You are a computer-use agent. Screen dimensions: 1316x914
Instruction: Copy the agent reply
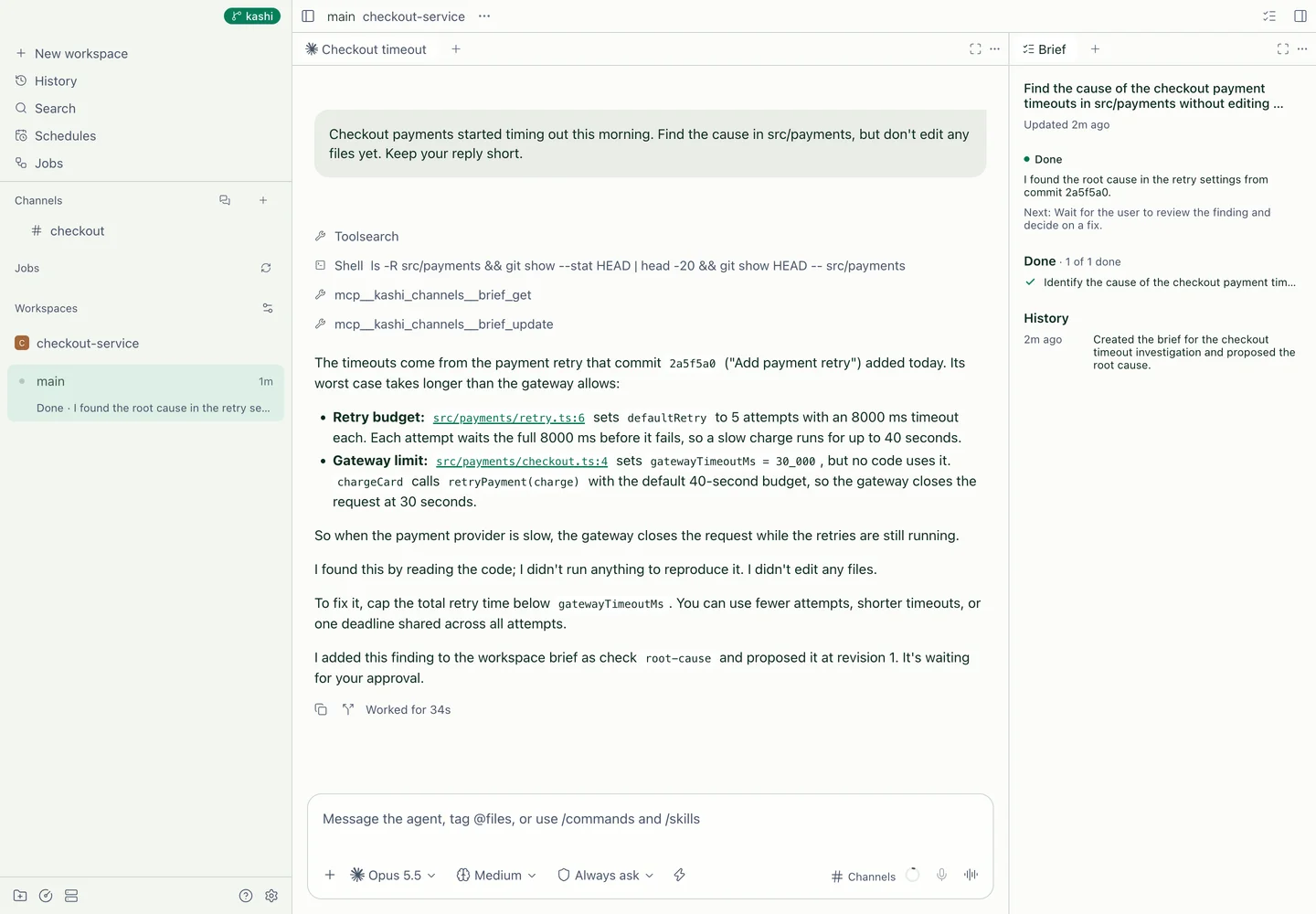coord(321,709)
